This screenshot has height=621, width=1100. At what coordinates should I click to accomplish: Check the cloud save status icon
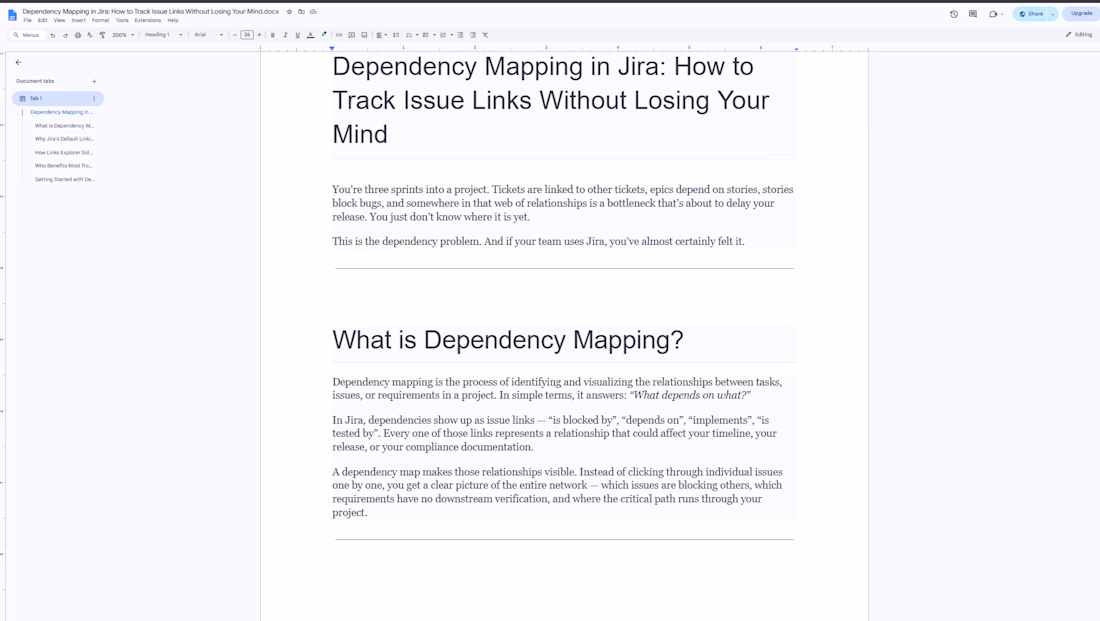pyautogui.click(x=314, y=12)
